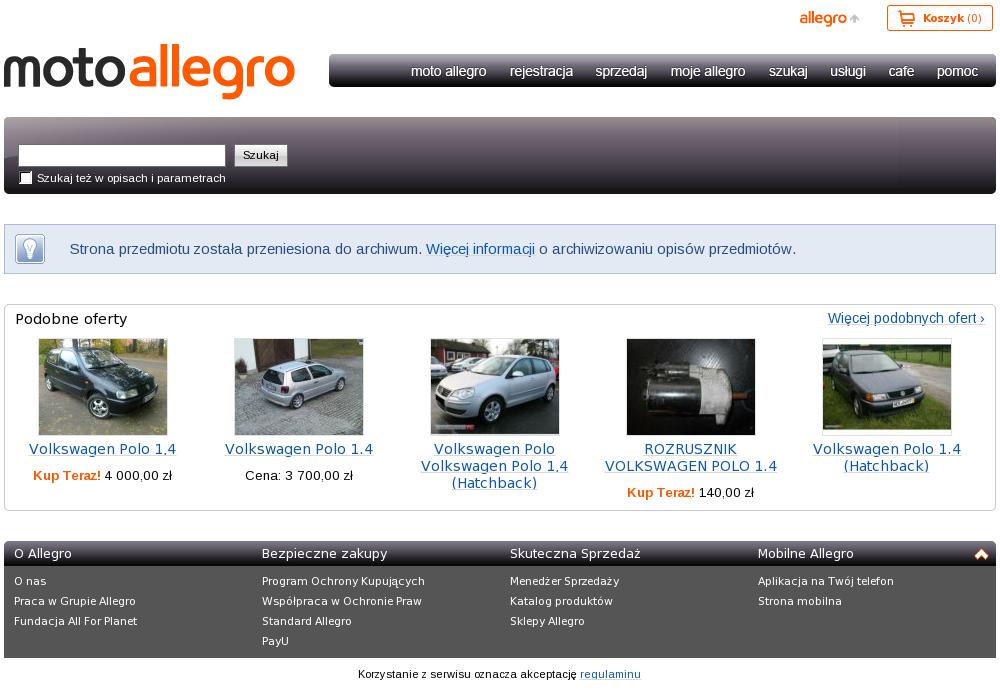The image size is (1000, 694).
Task: Open the grey Polo on grass photo
Action: (x=886, y=385)
